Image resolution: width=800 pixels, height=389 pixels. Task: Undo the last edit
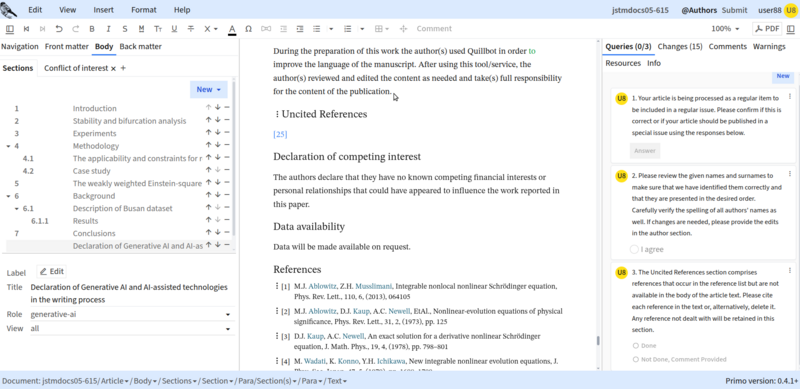(59, 29)
